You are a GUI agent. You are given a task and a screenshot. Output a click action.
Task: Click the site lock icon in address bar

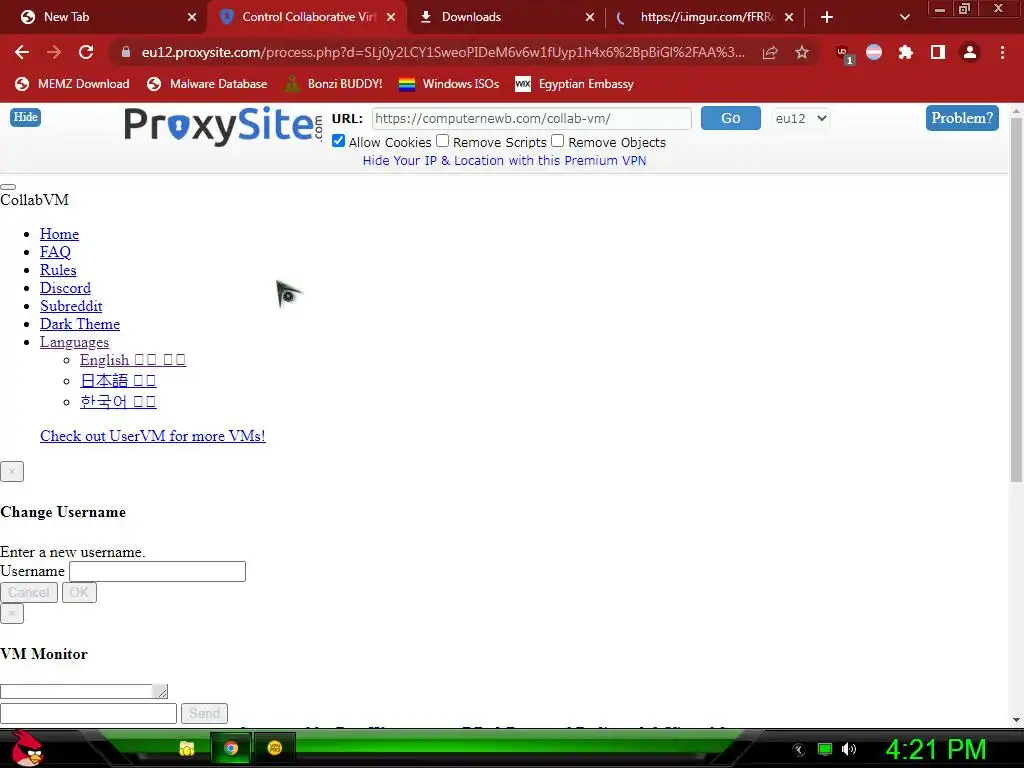click(126, 52)
